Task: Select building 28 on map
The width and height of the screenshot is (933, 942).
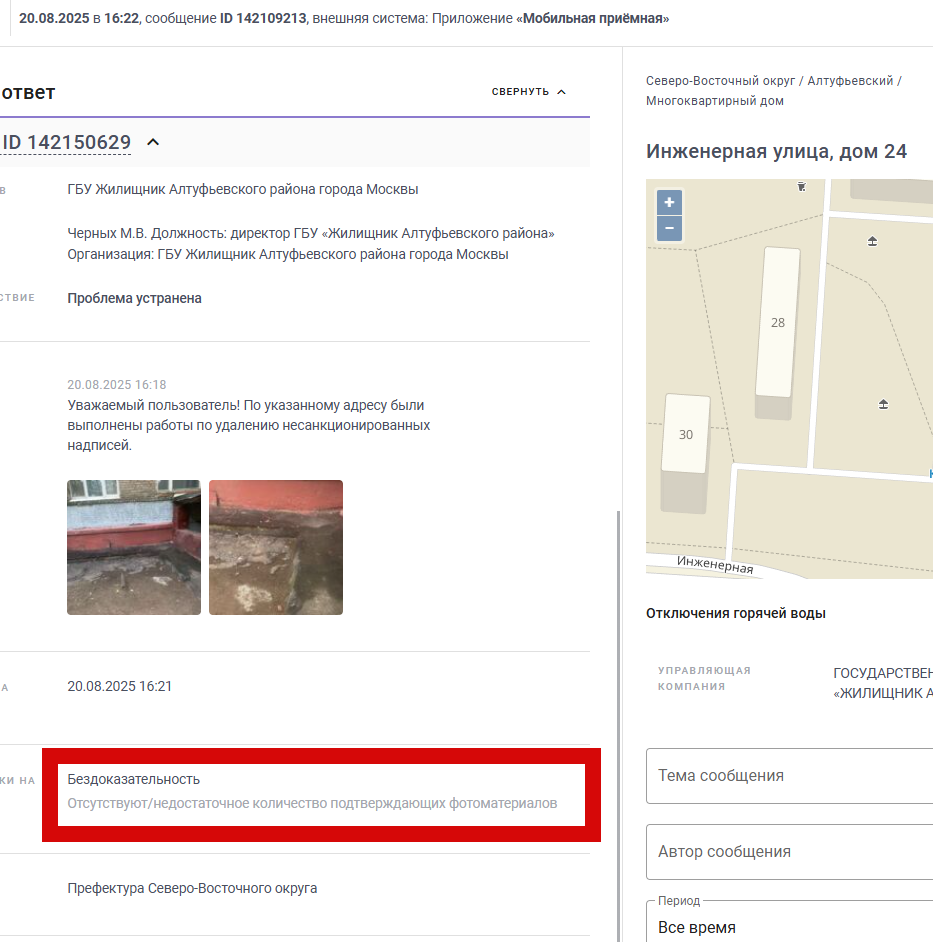Action: 777,323
